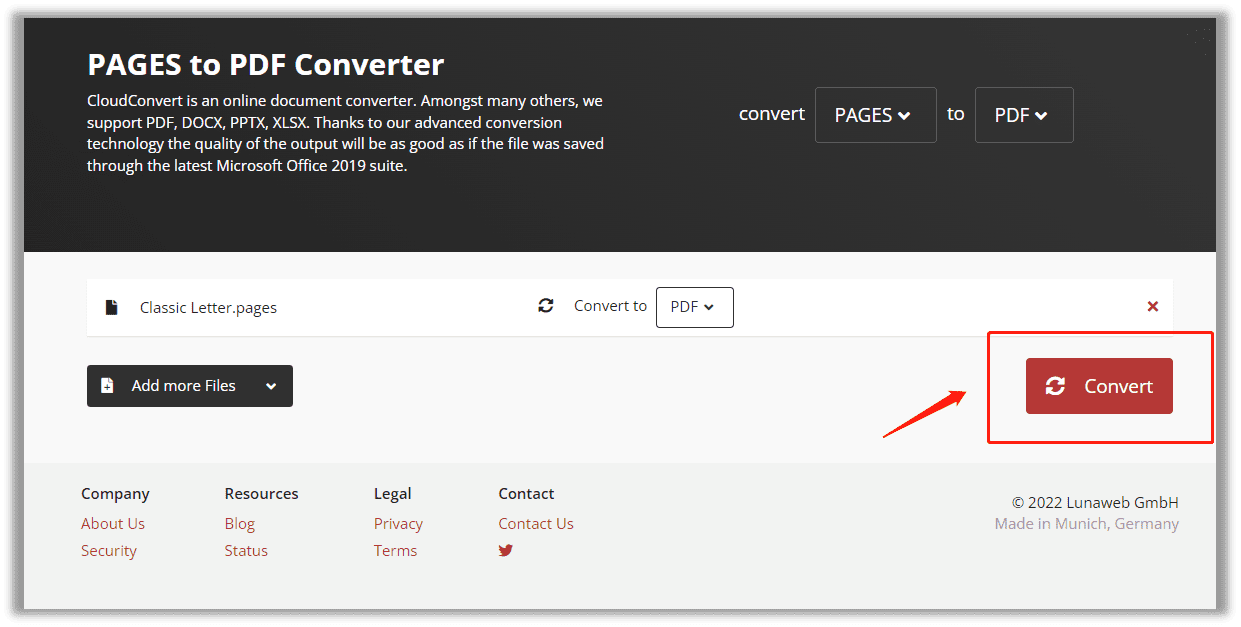The image size is (1241, 627).
Task: Click the document file icon beside Classic Letter.pages
Action: [x=111, y=307]
